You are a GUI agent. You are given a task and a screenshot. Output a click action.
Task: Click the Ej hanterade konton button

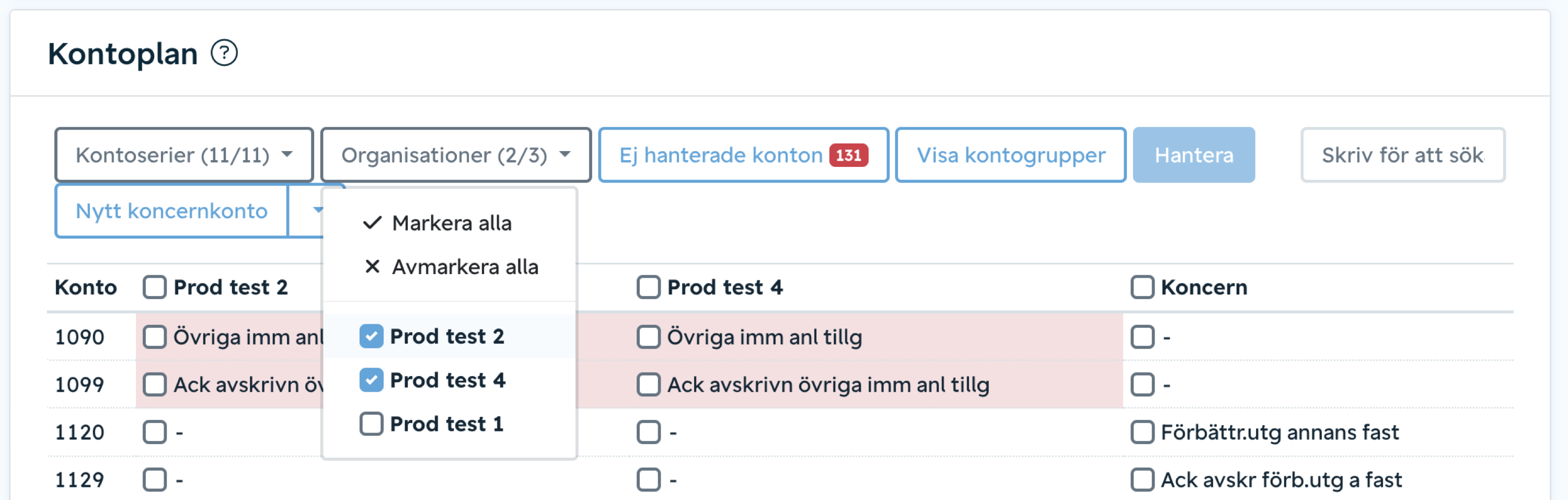720,155
